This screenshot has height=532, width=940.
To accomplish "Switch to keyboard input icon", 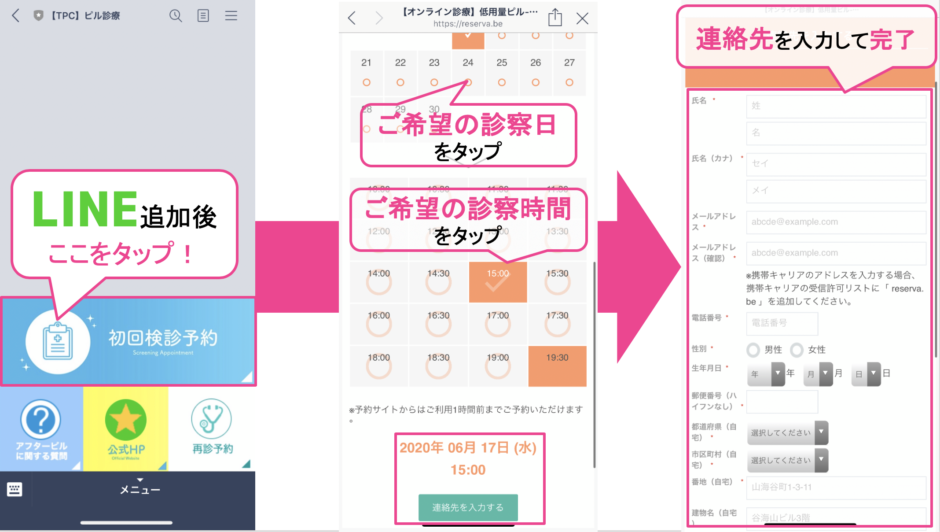I will 15,489.
